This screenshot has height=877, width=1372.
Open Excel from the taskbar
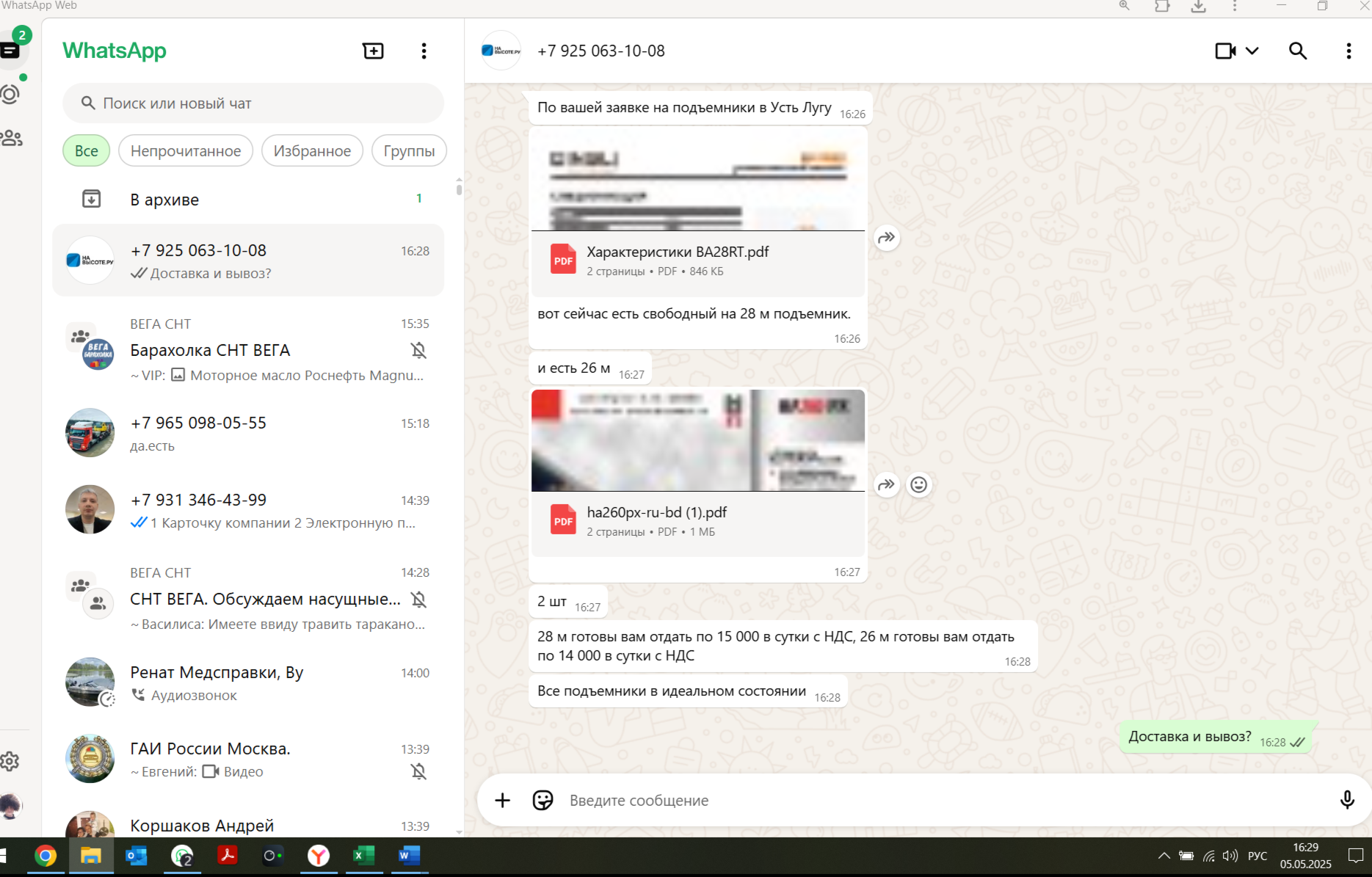coord(363,856)
